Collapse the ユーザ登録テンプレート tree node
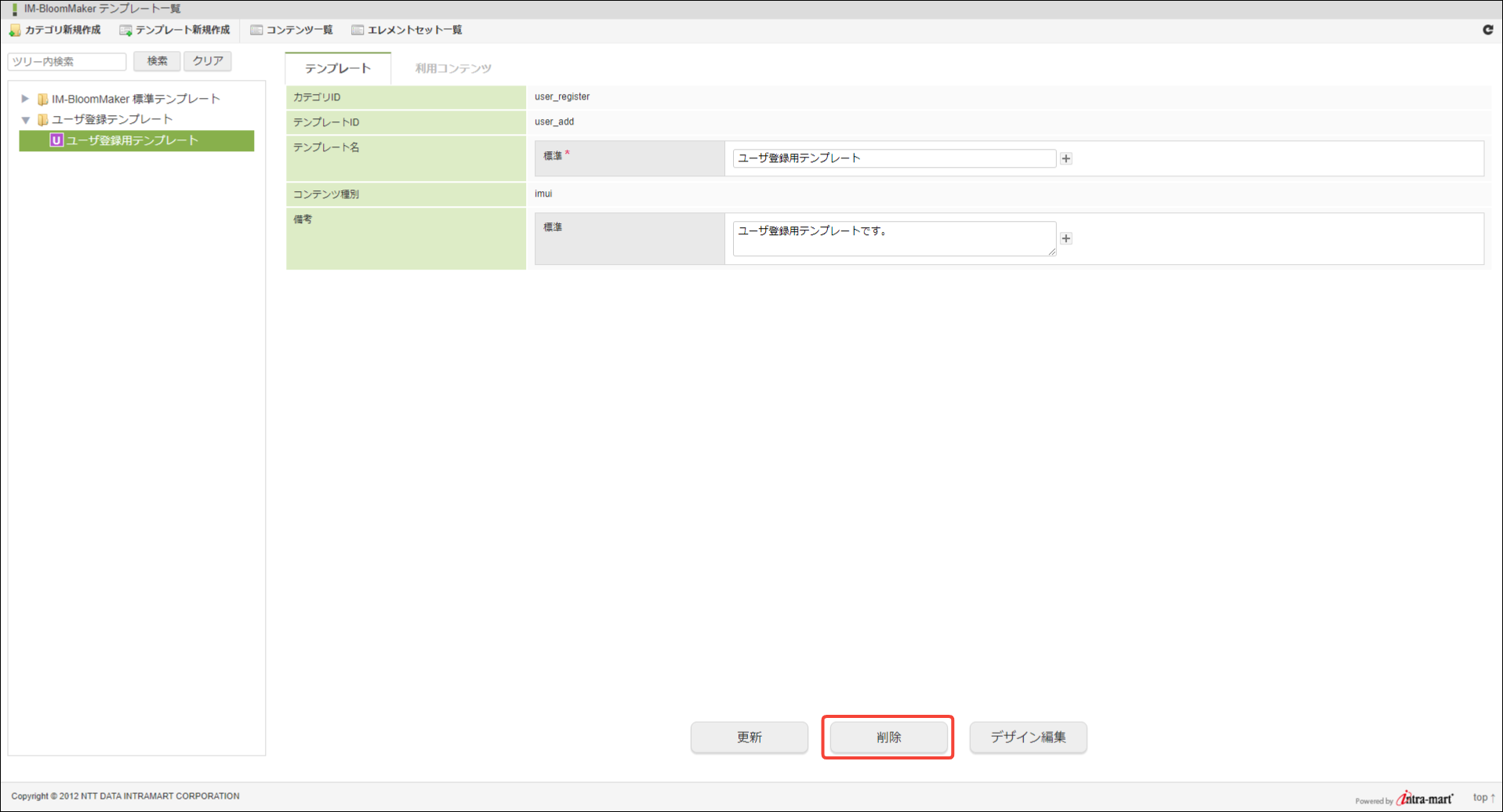Screen dimensions: 1503x812 pos(25,120)
